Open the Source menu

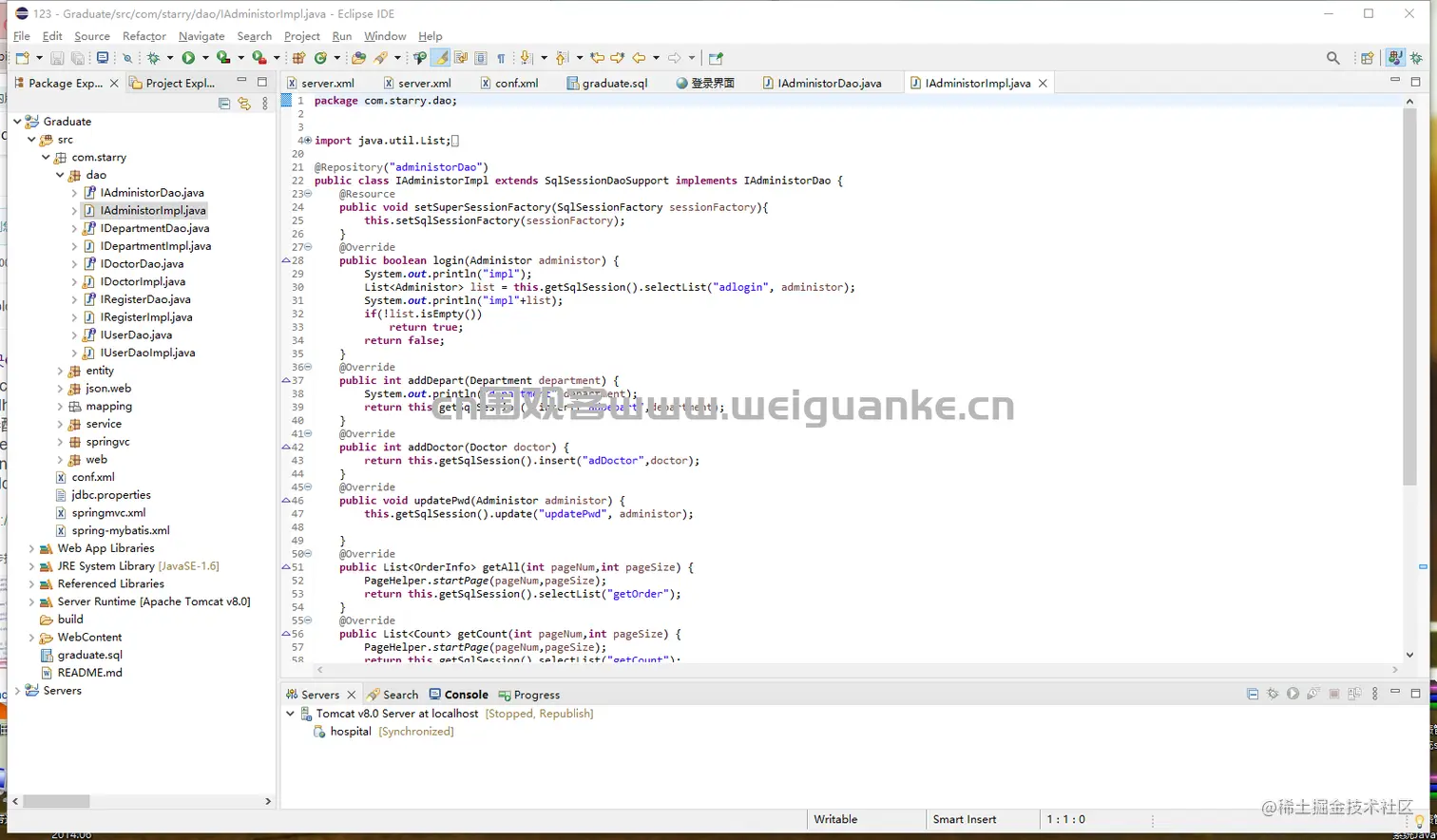(x=92, y=36)
